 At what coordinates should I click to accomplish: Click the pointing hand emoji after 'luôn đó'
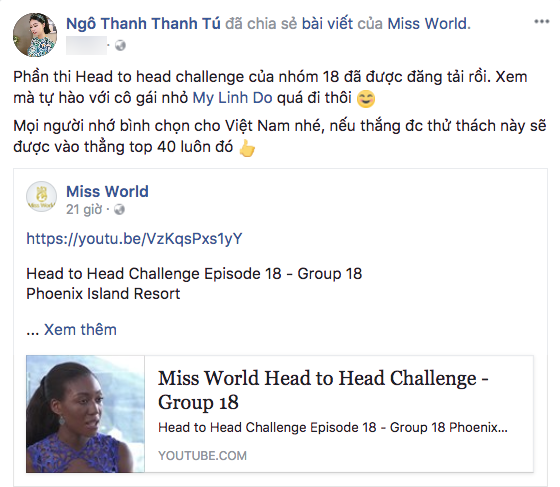(247, 148)
